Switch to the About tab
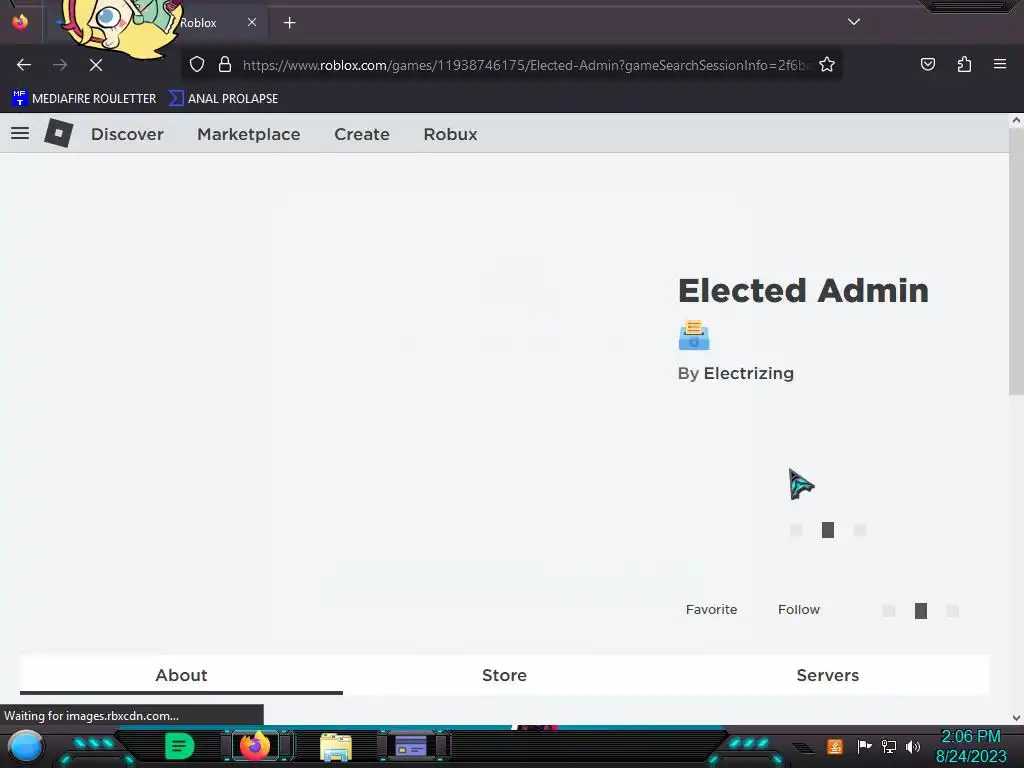The image size is (1024, 768). pos(181,675)
